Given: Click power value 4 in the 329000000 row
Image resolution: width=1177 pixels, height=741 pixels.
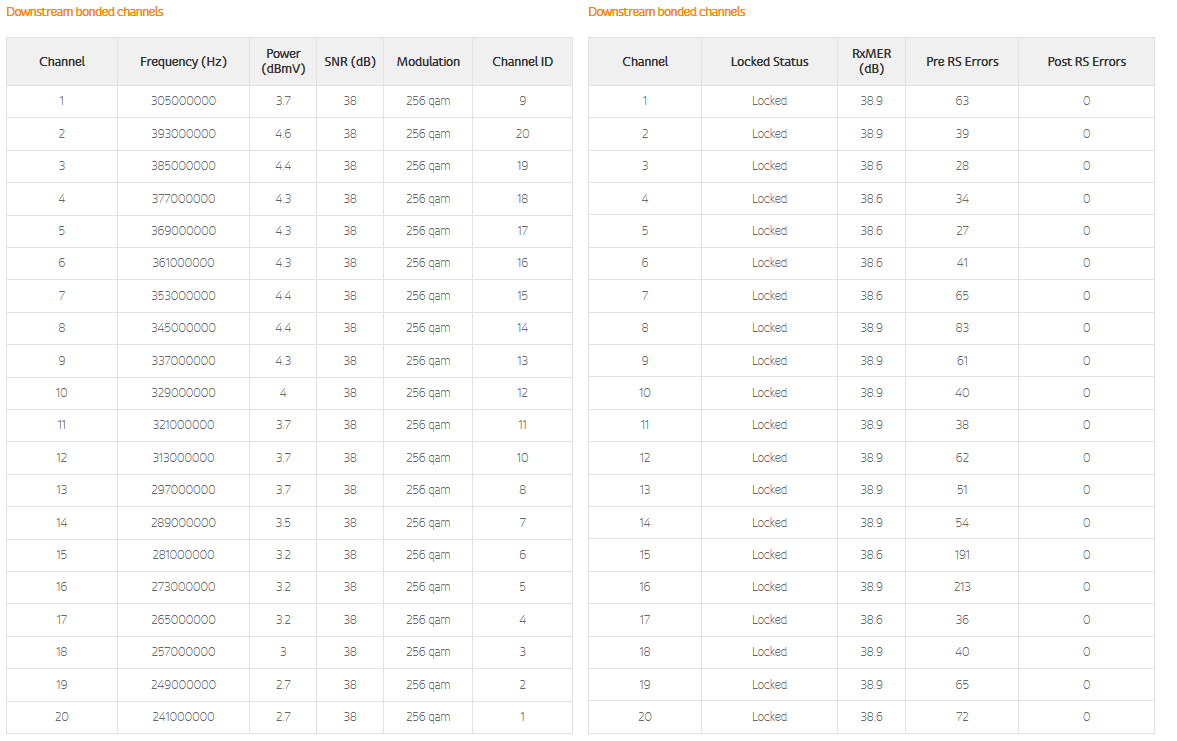Looking at the screenshot, I should pyautogui.click(x=283, y=393).
